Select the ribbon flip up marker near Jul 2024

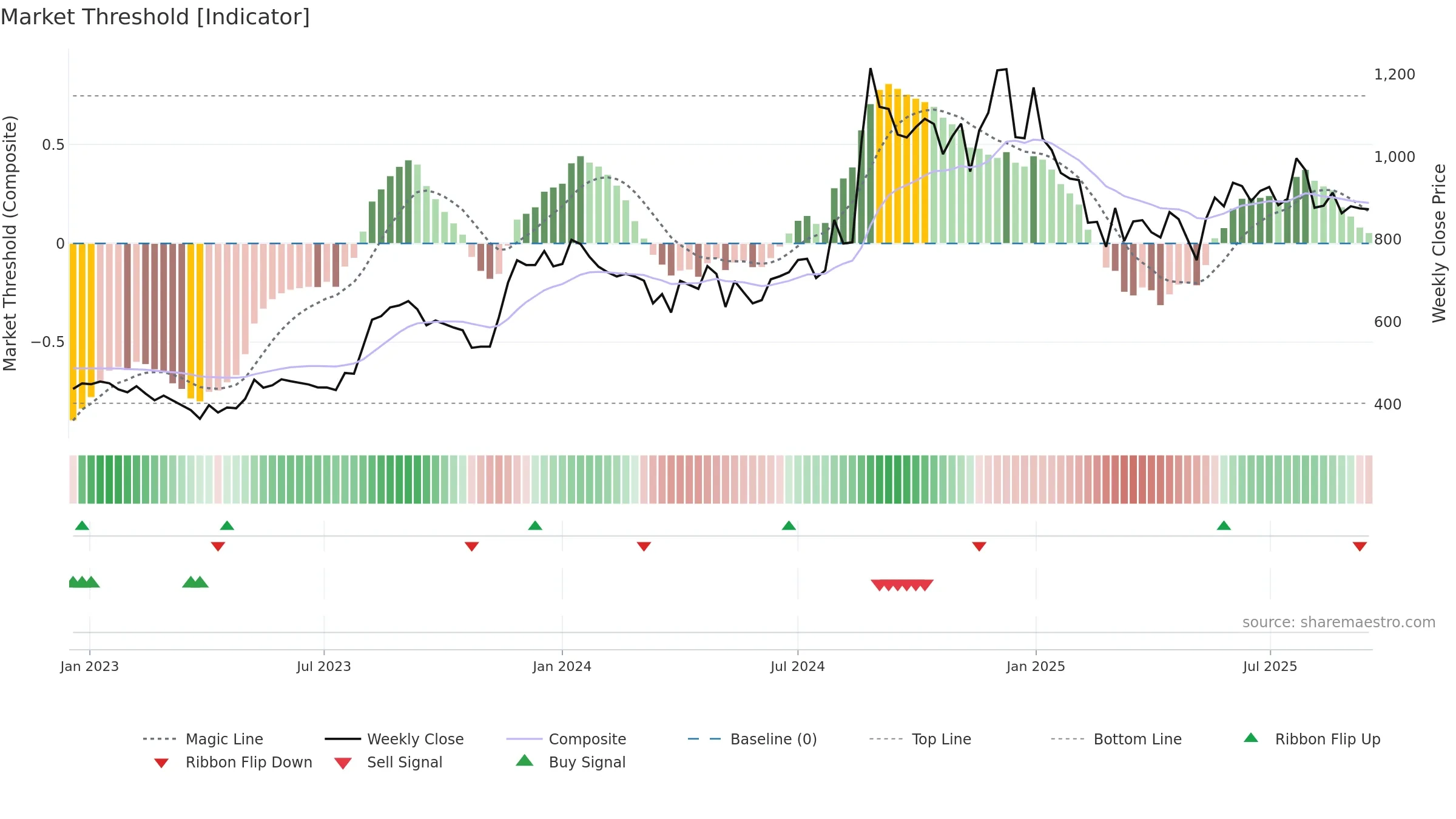[789, 525]
